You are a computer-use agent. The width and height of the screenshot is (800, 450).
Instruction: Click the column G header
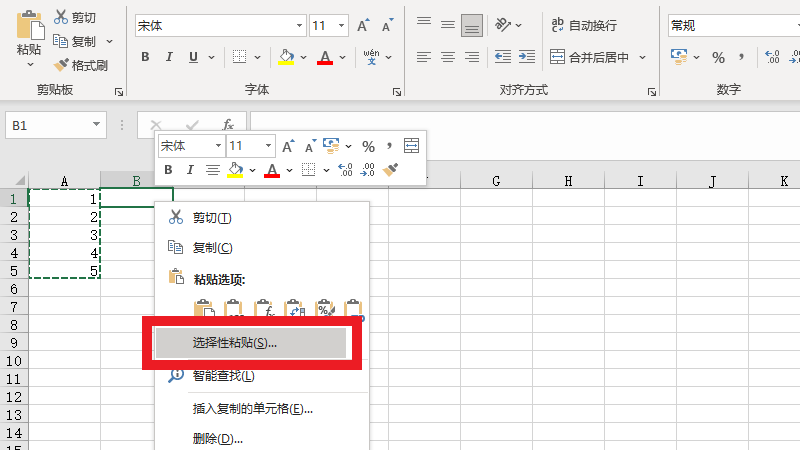496,181
